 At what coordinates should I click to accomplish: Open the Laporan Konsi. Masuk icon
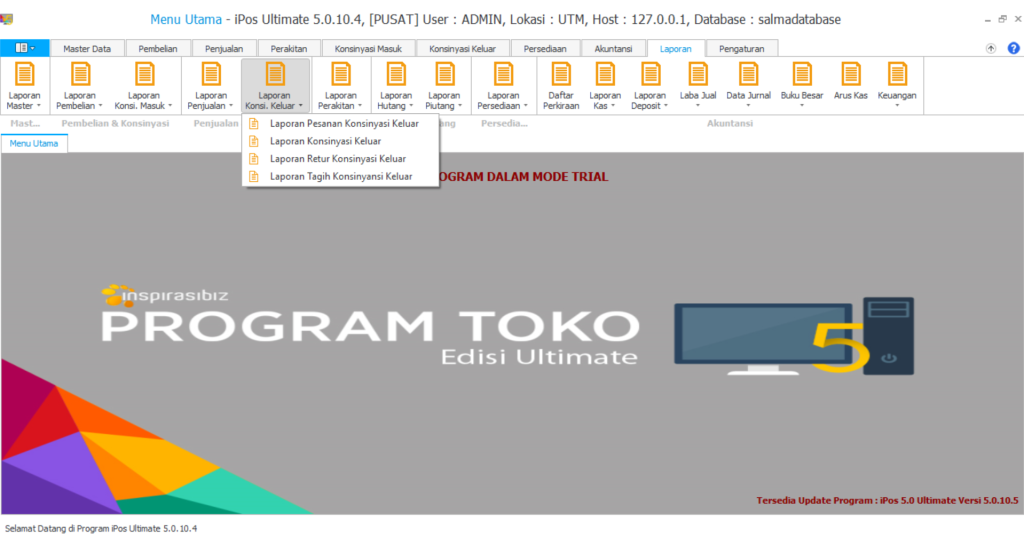144,75
